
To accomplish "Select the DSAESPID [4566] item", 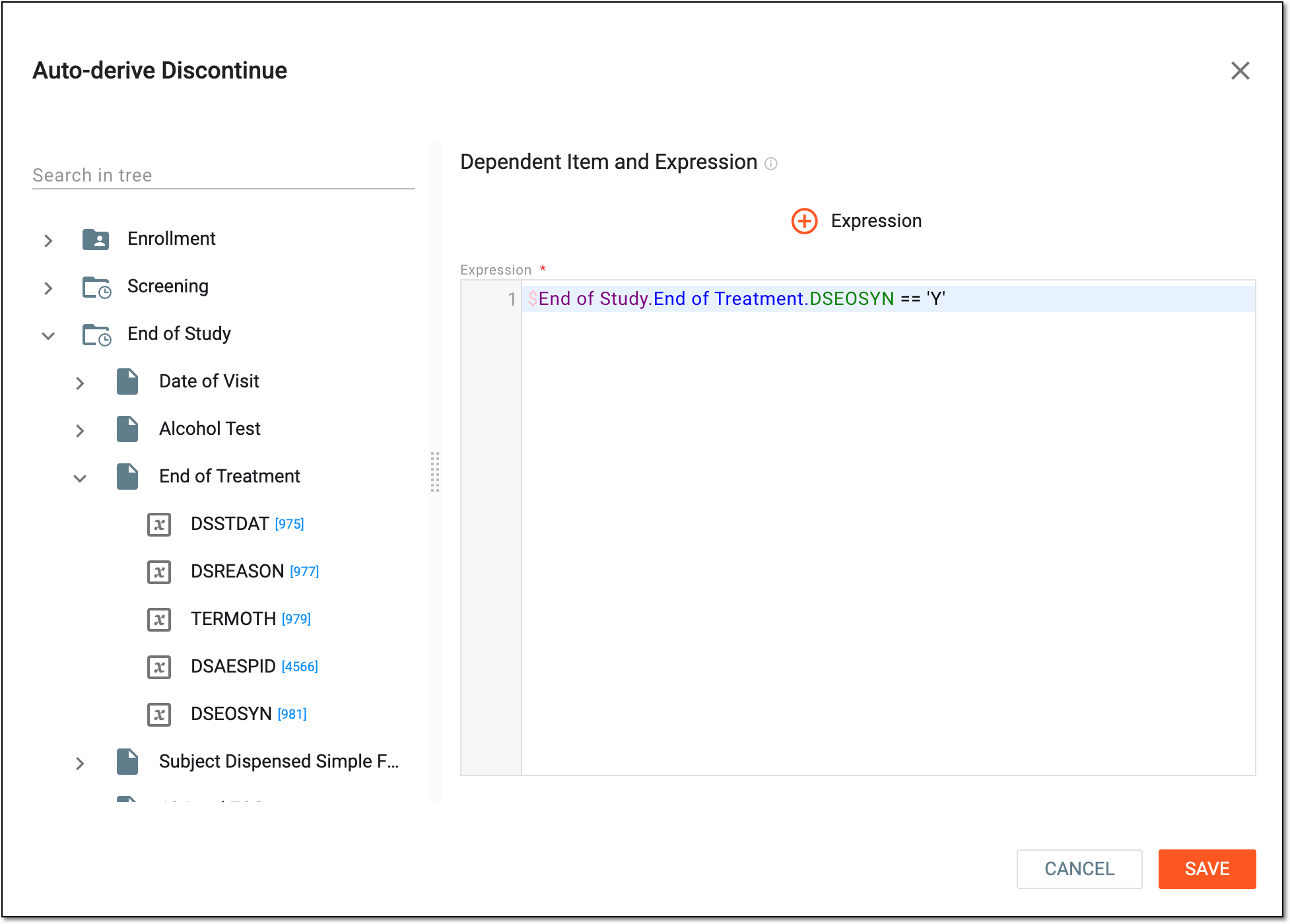I will pyautogui.click(x=254, y=667).
